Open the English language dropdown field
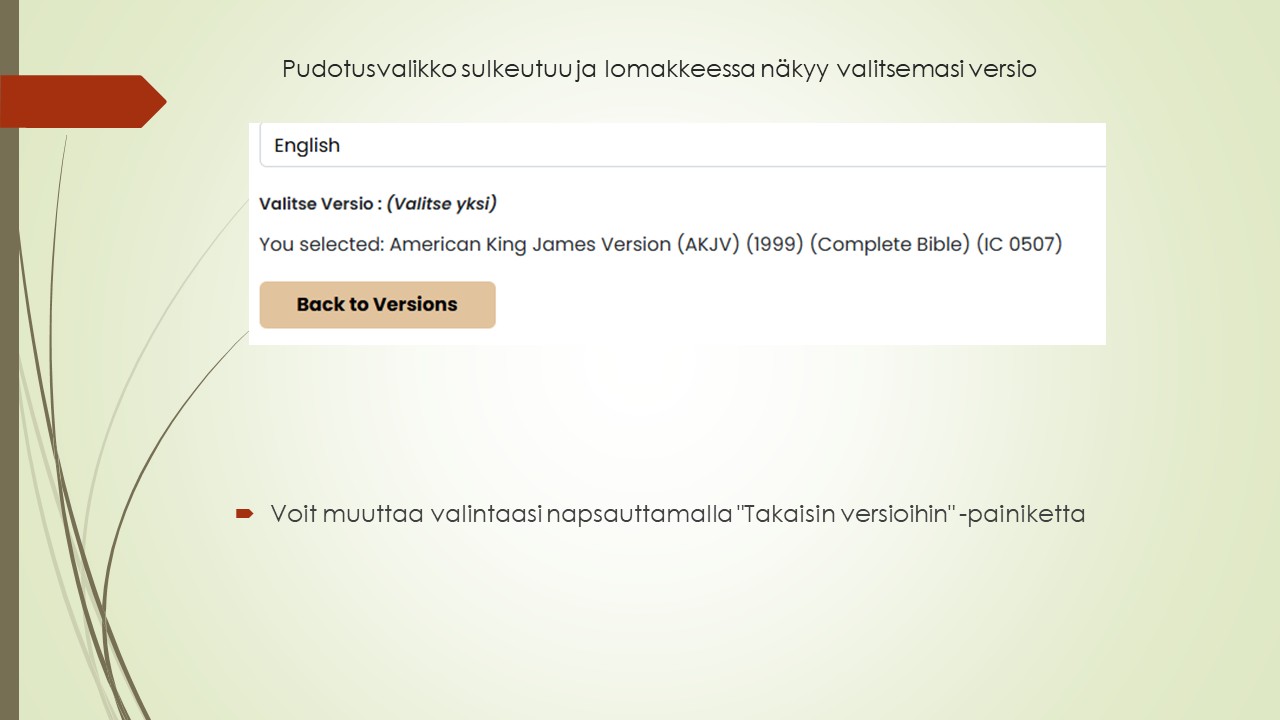The width and height of the screenshot is (1280, 720). [680, 146]
